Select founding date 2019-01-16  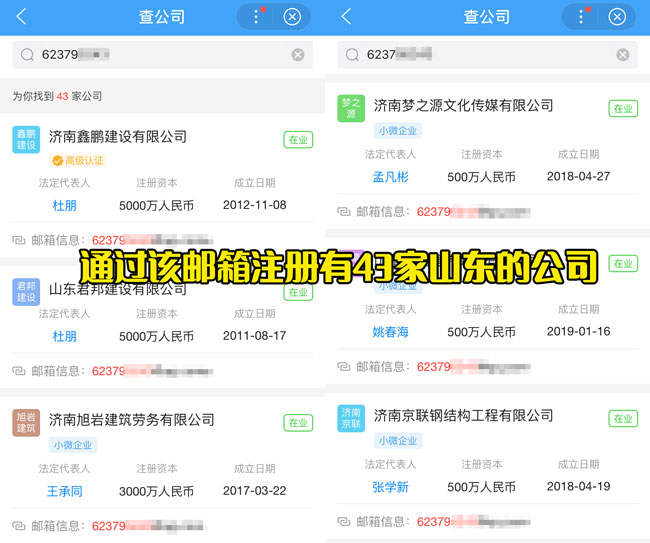click(578, 331)
